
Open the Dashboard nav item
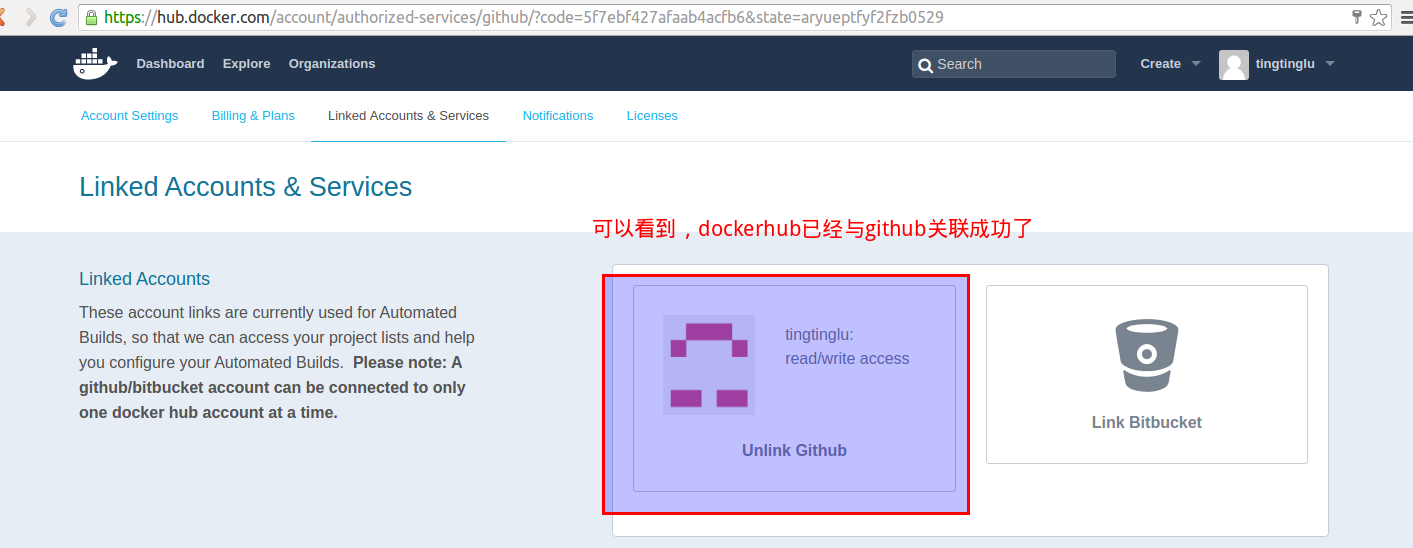(x=170, y=63)
